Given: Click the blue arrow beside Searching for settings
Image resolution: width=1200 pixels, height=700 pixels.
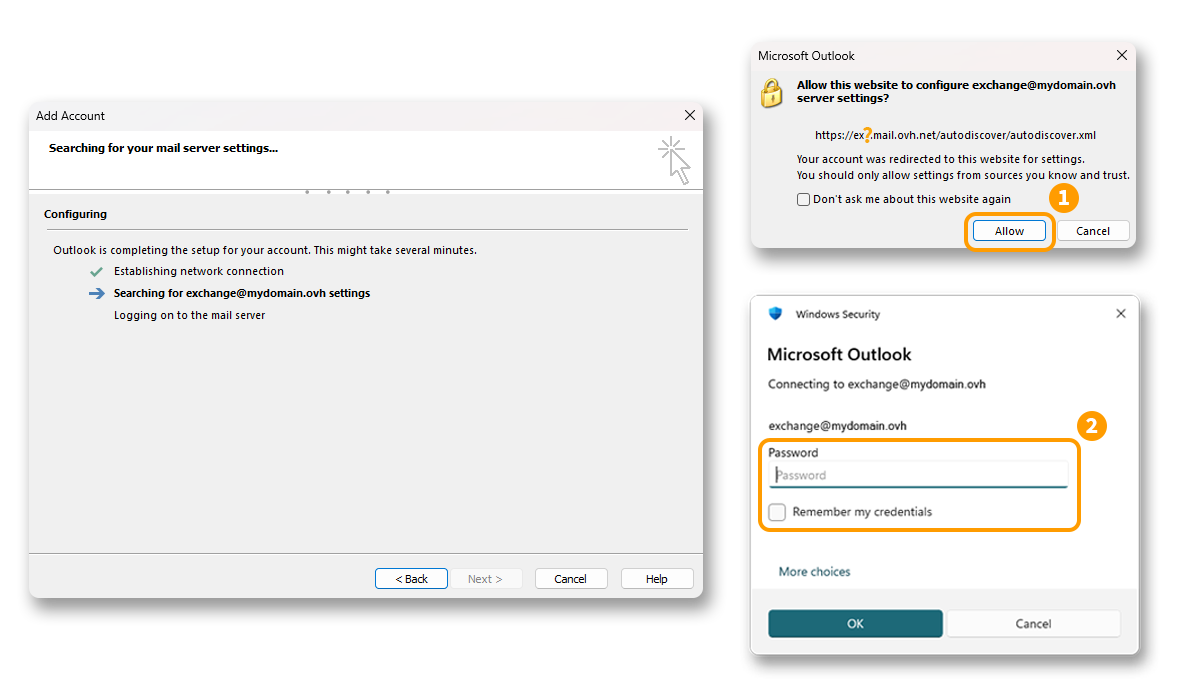Looking at the screenshot, I should 96,293.
